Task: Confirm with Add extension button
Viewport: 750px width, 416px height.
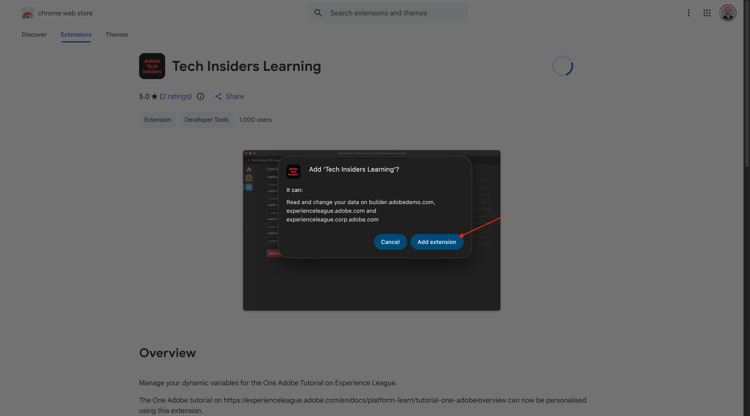Action: click(437, 242)
